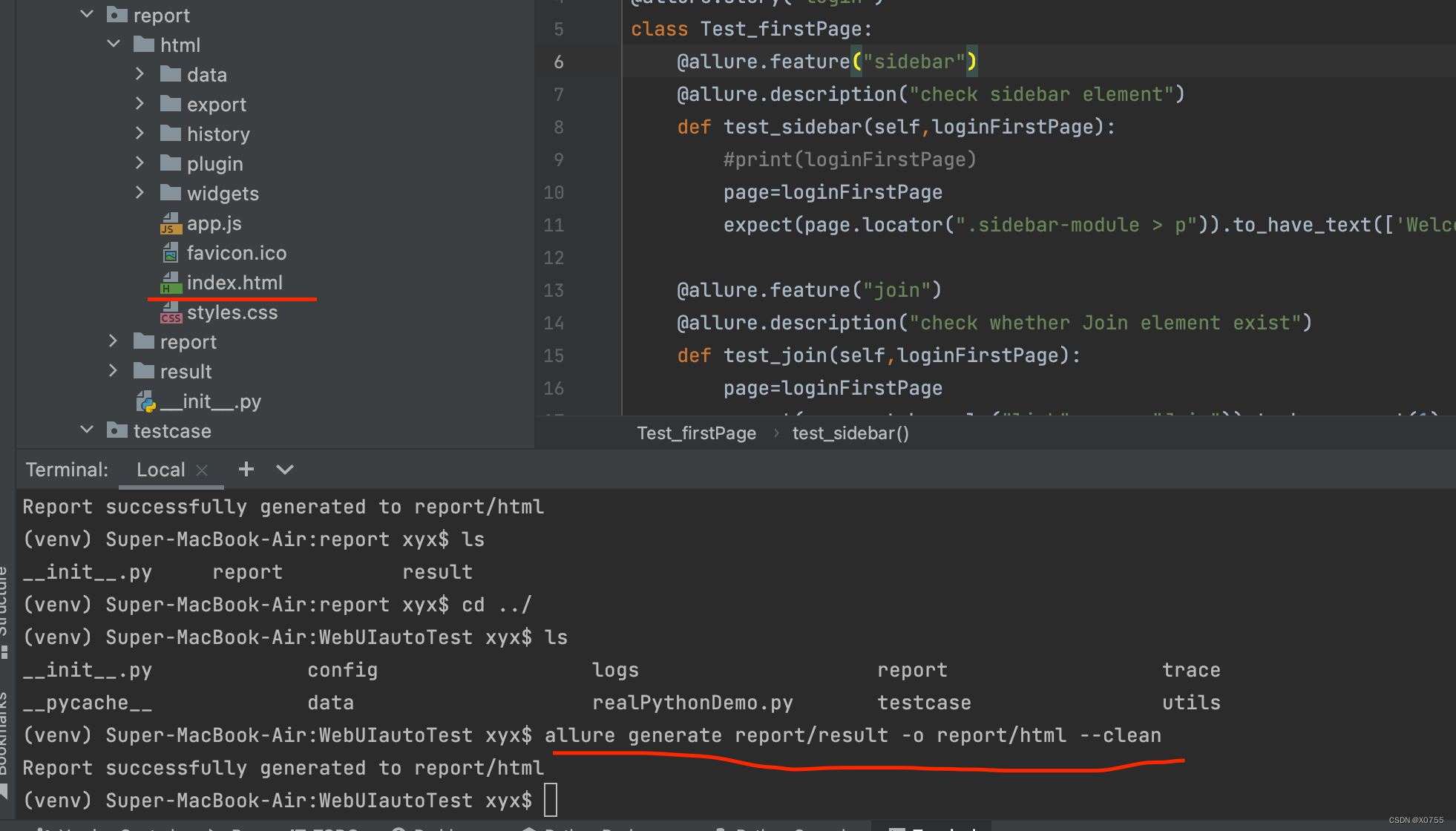Image resolution: width=1456 pixels, height=831 pixels.
Task: Open the __init__.py Python file
Action: [x=210, y=401]
